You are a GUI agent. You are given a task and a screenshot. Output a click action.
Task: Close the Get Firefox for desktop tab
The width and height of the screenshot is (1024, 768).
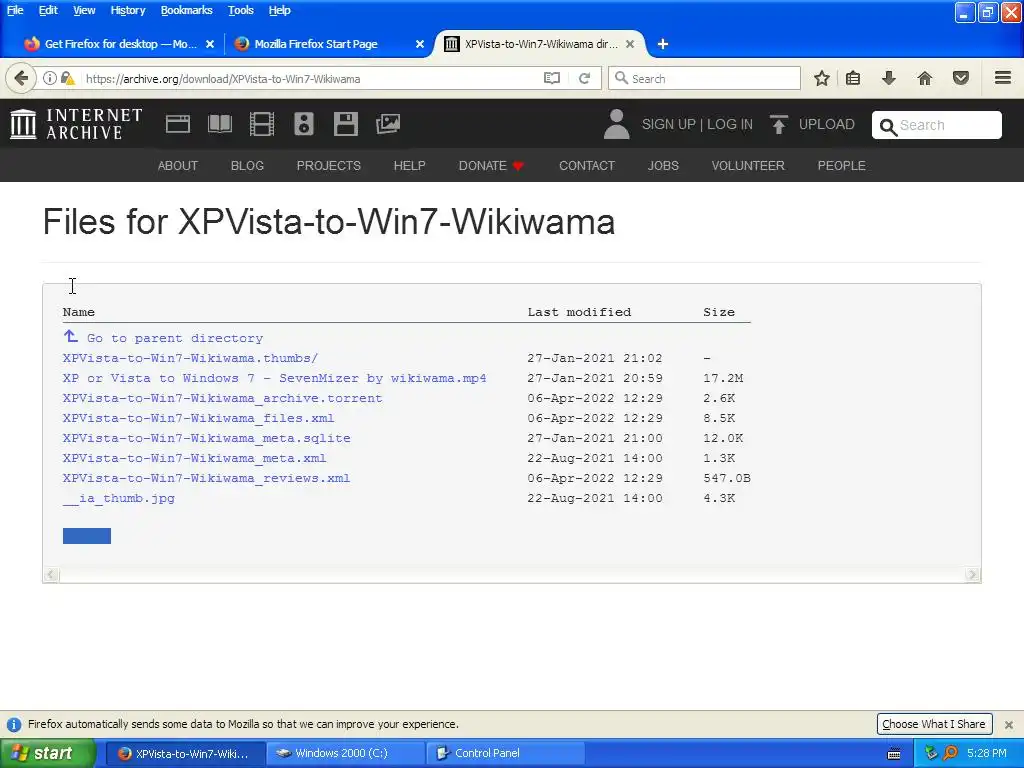tap(210, 44)
